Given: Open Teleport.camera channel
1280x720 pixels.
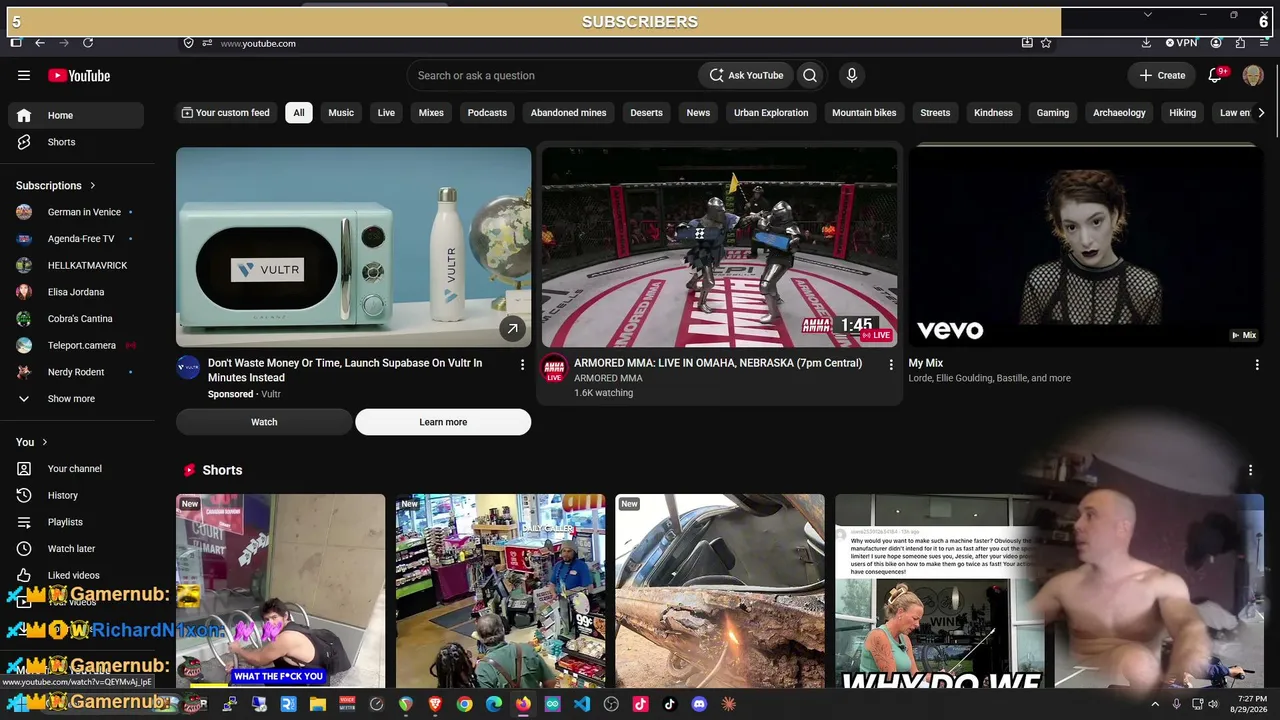Looking at the screenshot, I should pyautogui.click(x=76, y=345).
